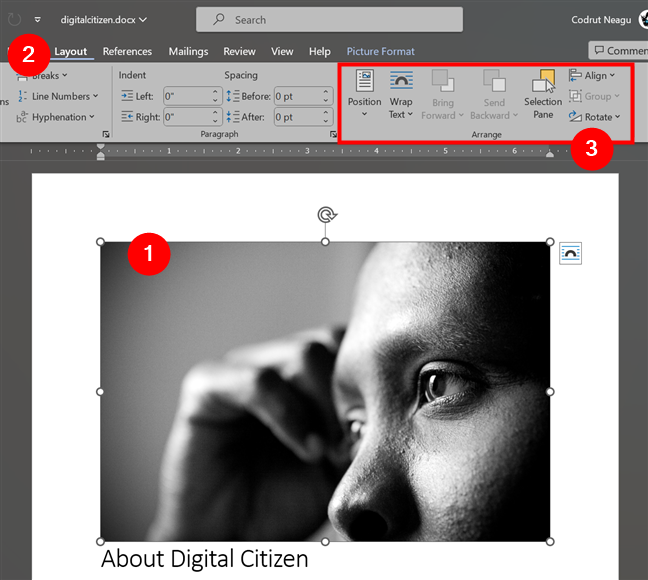The height and width of the screenshot is (580, 648).
Task: Click the right indent marker on ruler
Action: pyautogui.click(x=550, y=154)
